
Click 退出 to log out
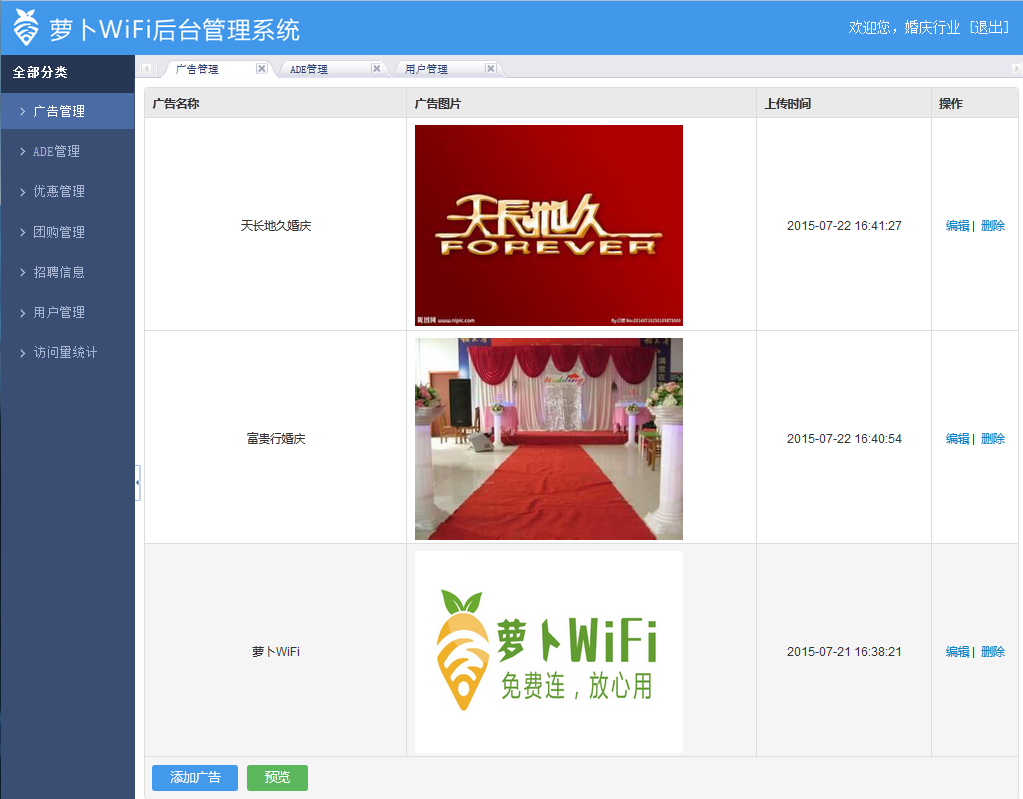989,27
